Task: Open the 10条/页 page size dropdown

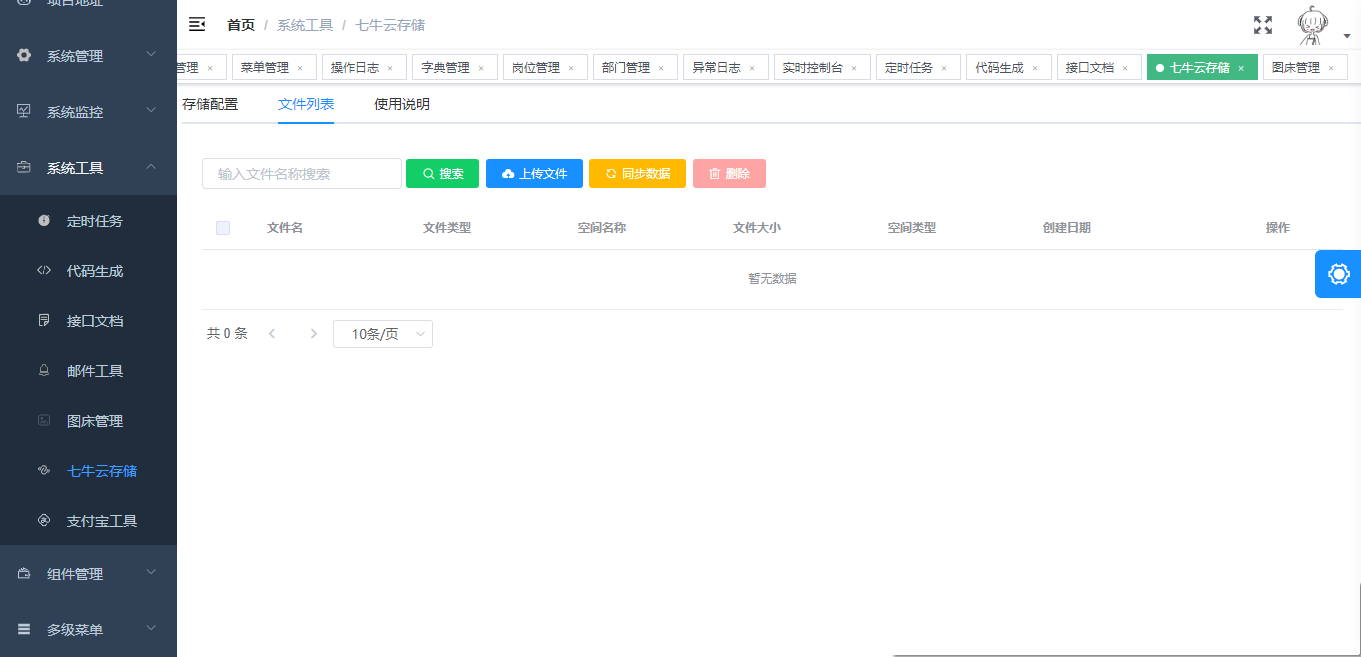Action: (383, 334)
